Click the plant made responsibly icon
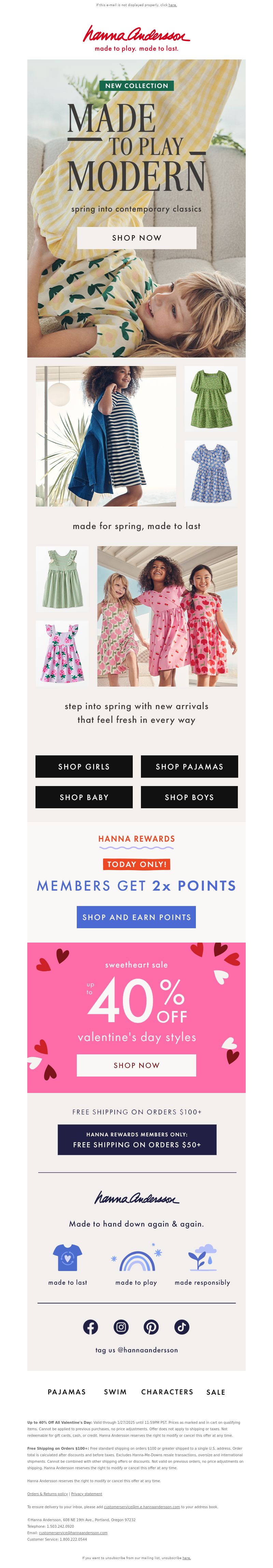 pyautogui.click(x=202, y=1258)
